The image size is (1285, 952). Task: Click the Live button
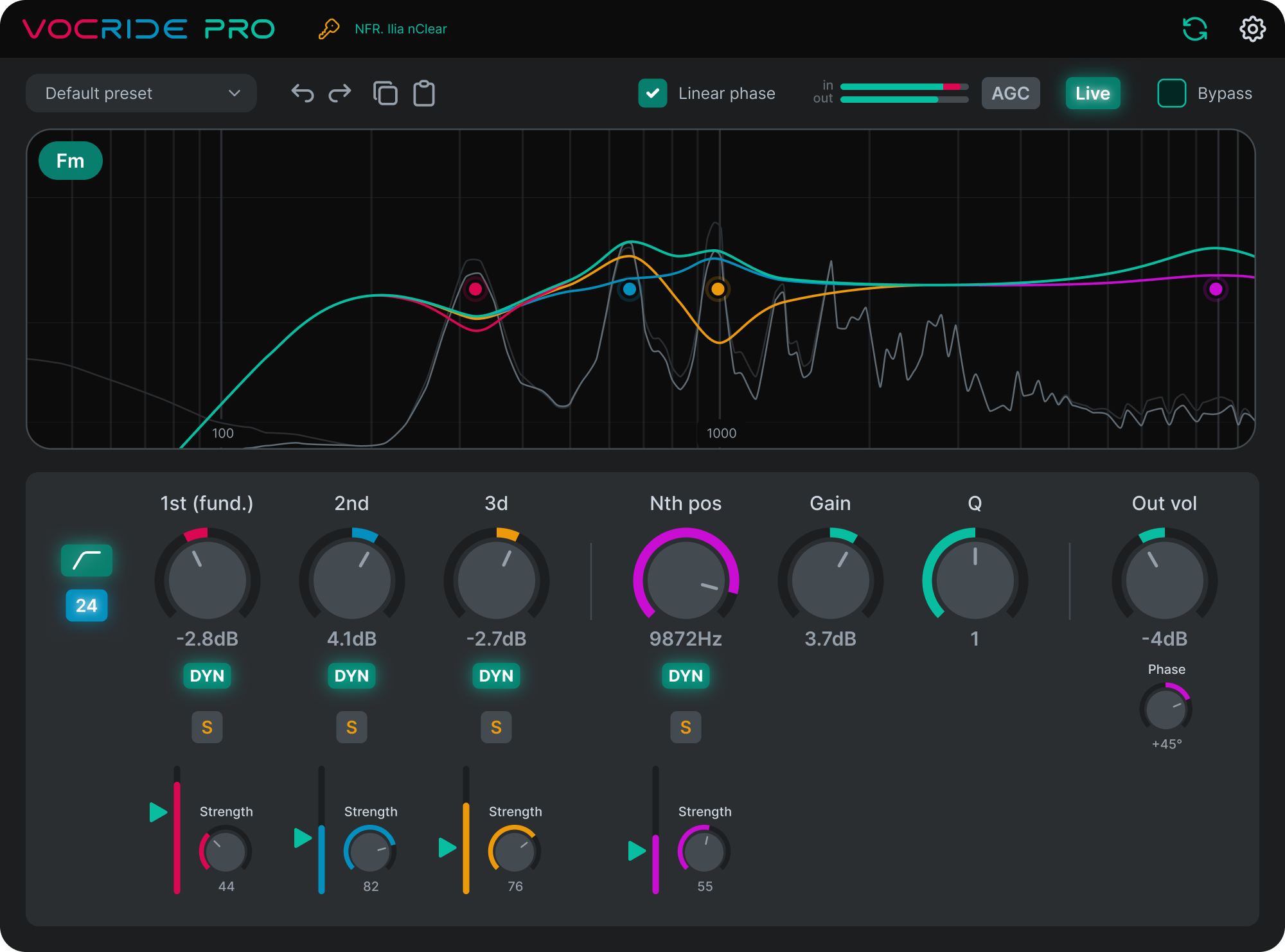(1093, 93)
